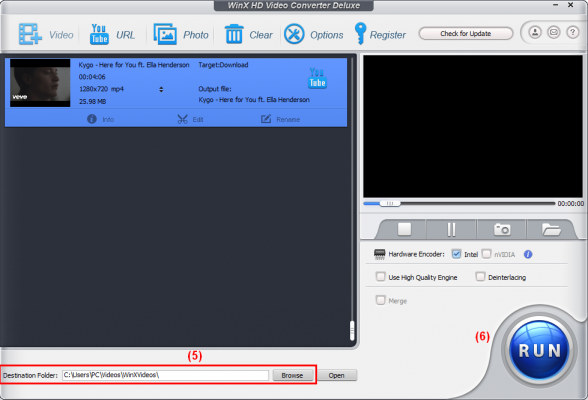Screen dimensions: 588x400
Task: Click the Photo slideshow icon
Action: [165, 34]
